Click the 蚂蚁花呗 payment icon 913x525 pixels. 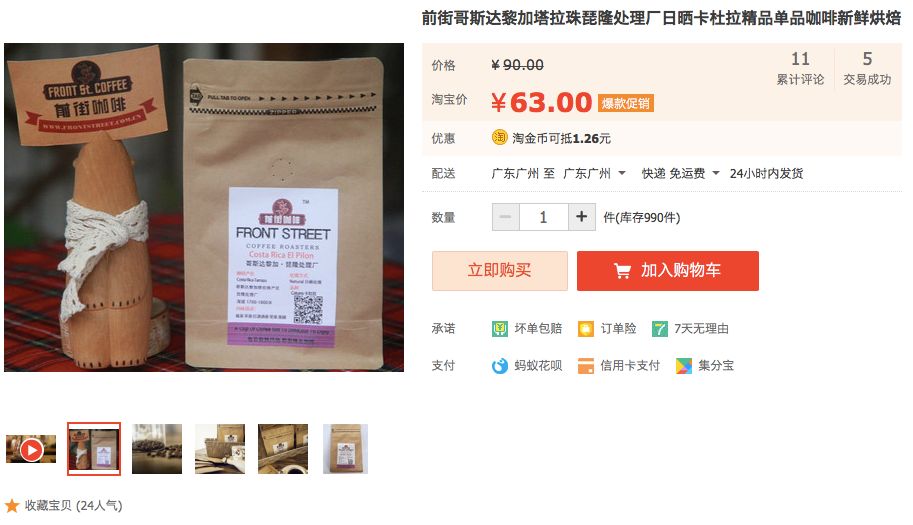pyautogui.click(x=500, y=366)
